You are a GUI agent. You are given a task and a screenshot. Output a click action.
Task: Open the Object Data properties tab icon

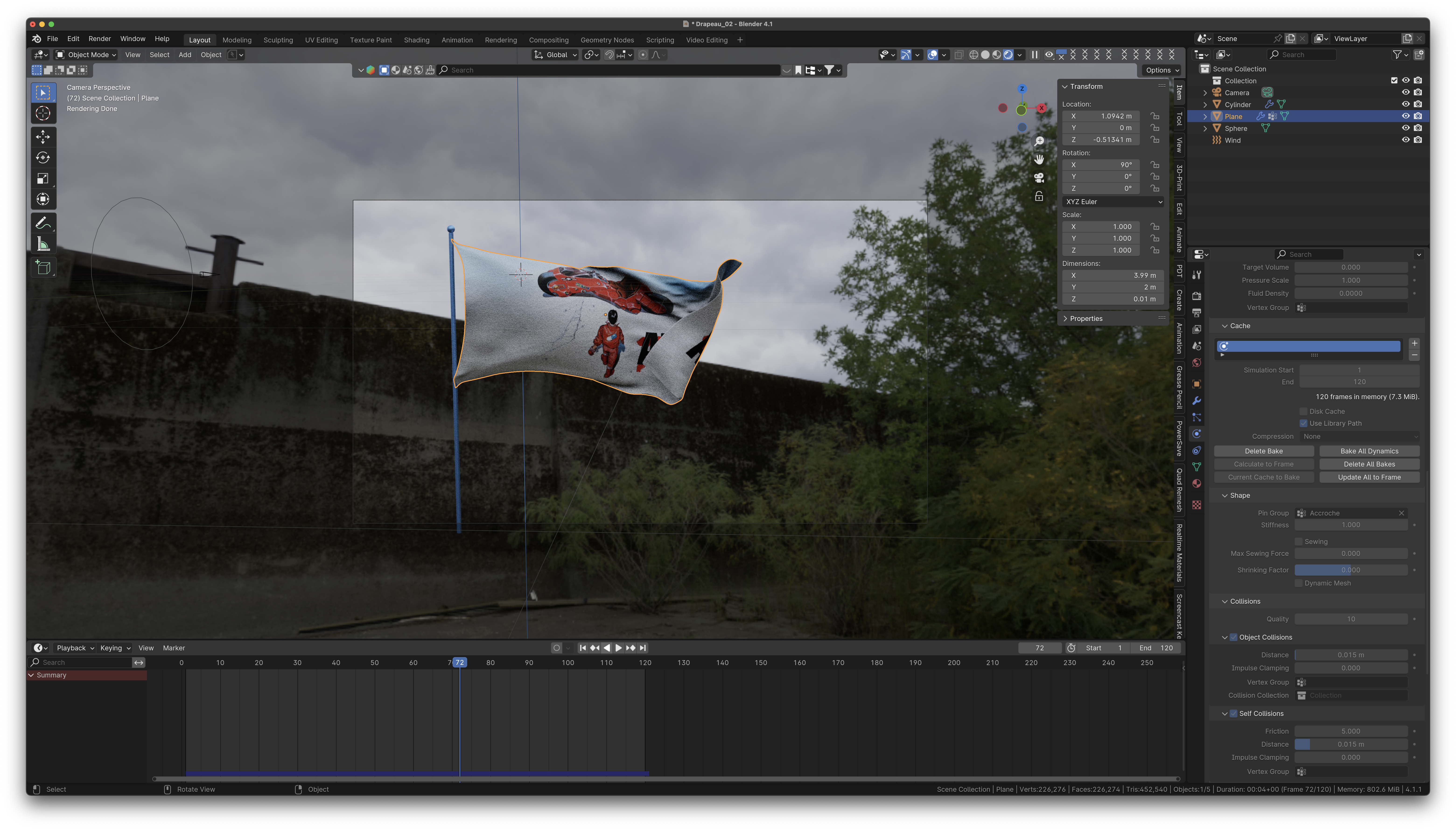tap(1197, 467)
